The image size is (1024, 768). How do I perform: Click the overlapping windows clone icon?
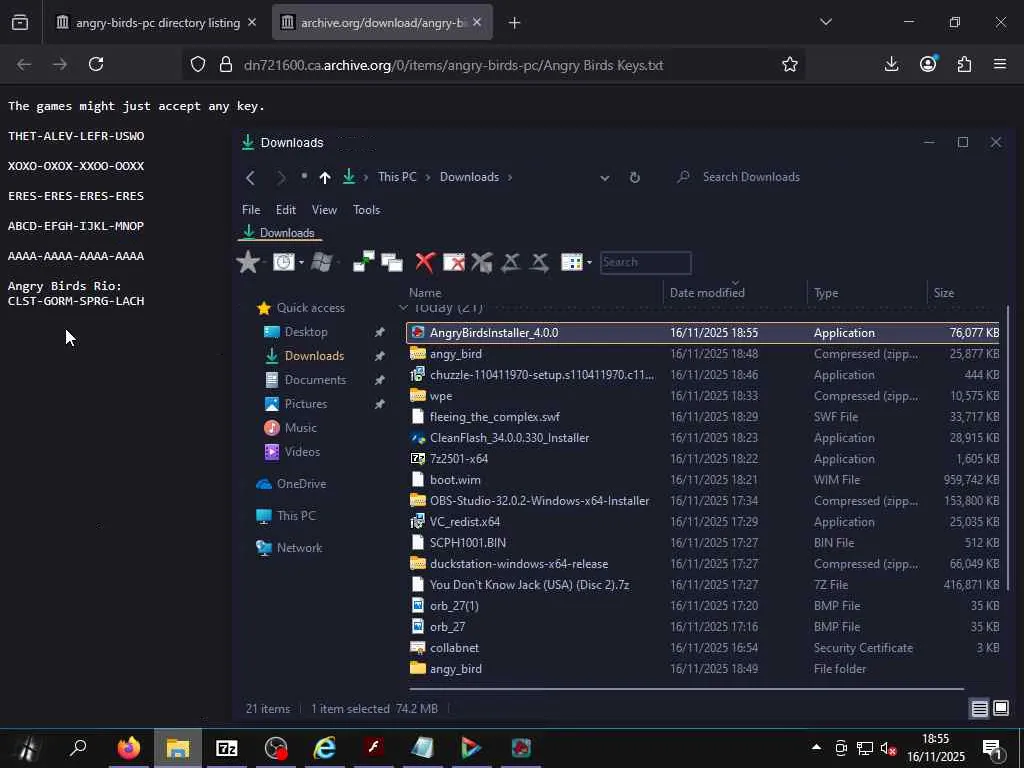pyautogui.click(x=392, y=263)
